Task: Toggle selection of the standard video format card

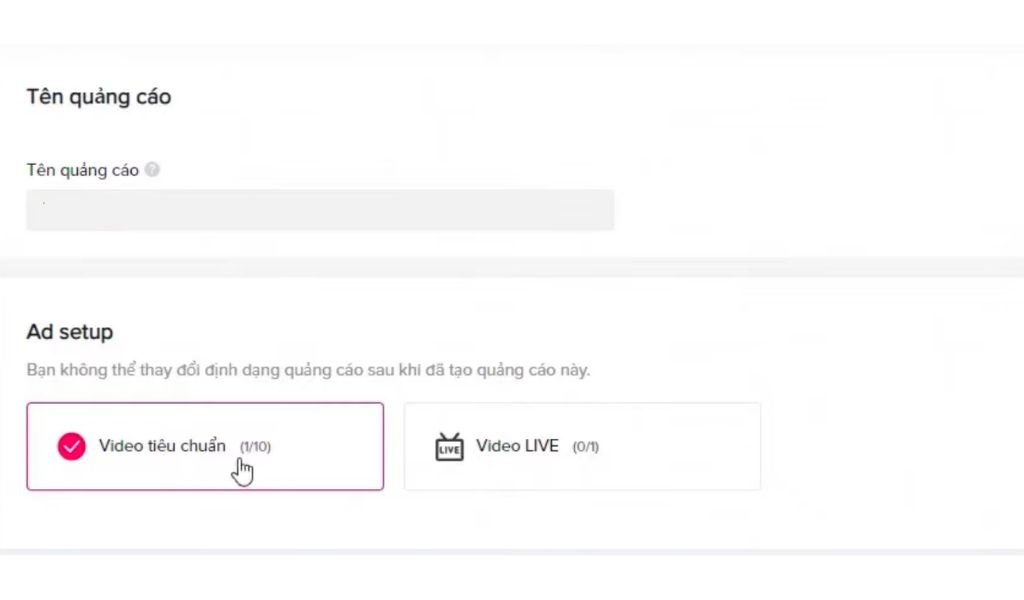Action: (x=205, y=447)
